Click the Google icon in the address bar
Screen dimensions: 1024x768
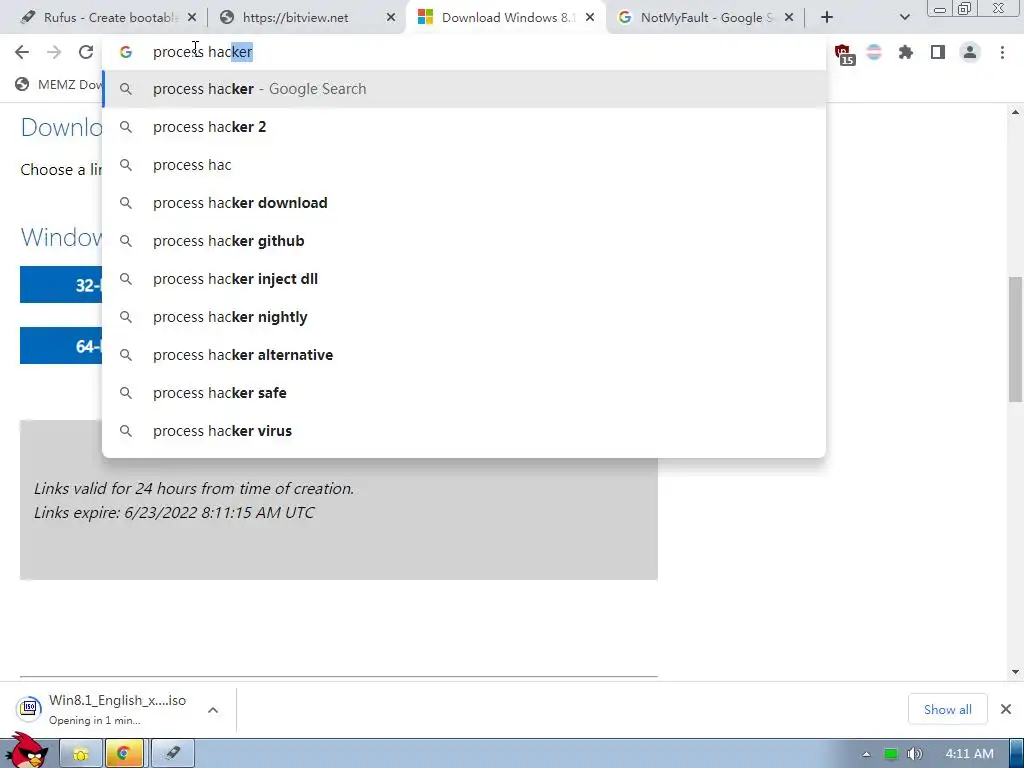point(125,52)
